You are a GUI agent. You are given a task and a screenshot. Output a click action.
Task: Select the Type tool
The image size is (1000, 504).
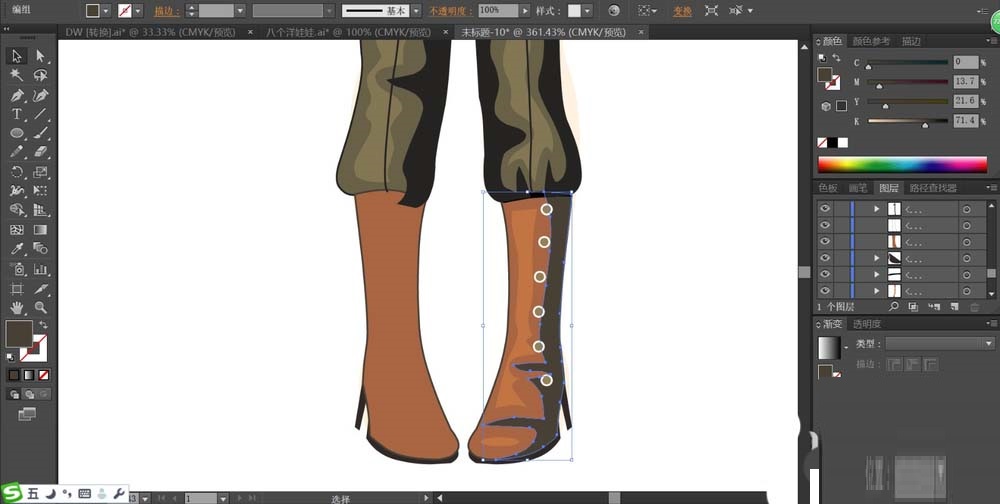(17, 114)
